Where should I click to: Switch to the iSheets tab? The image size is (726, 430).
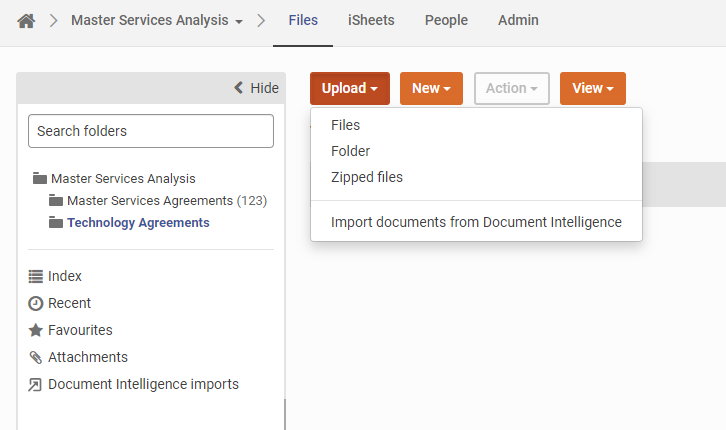(371, 20)
